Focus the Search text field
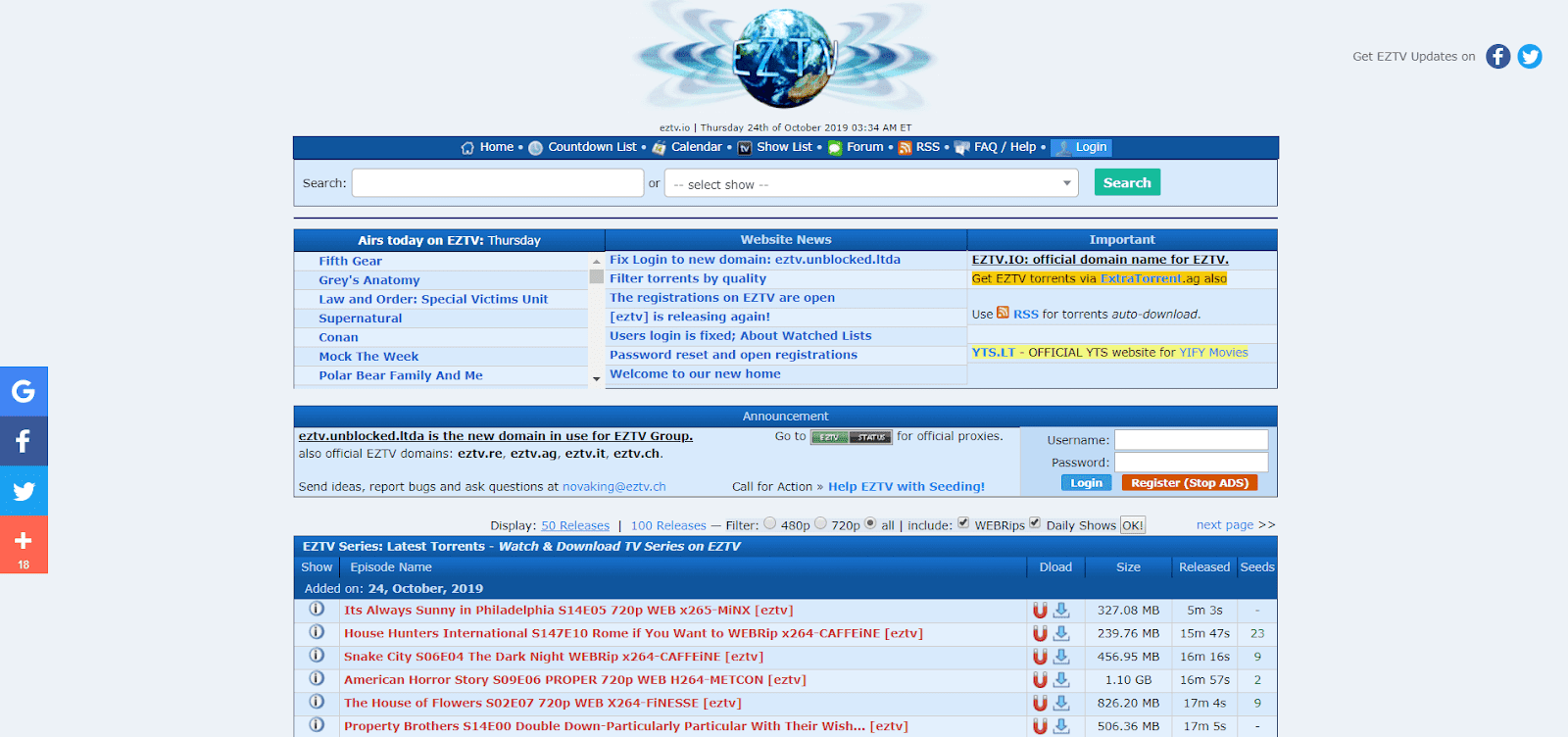 (498, 183)
